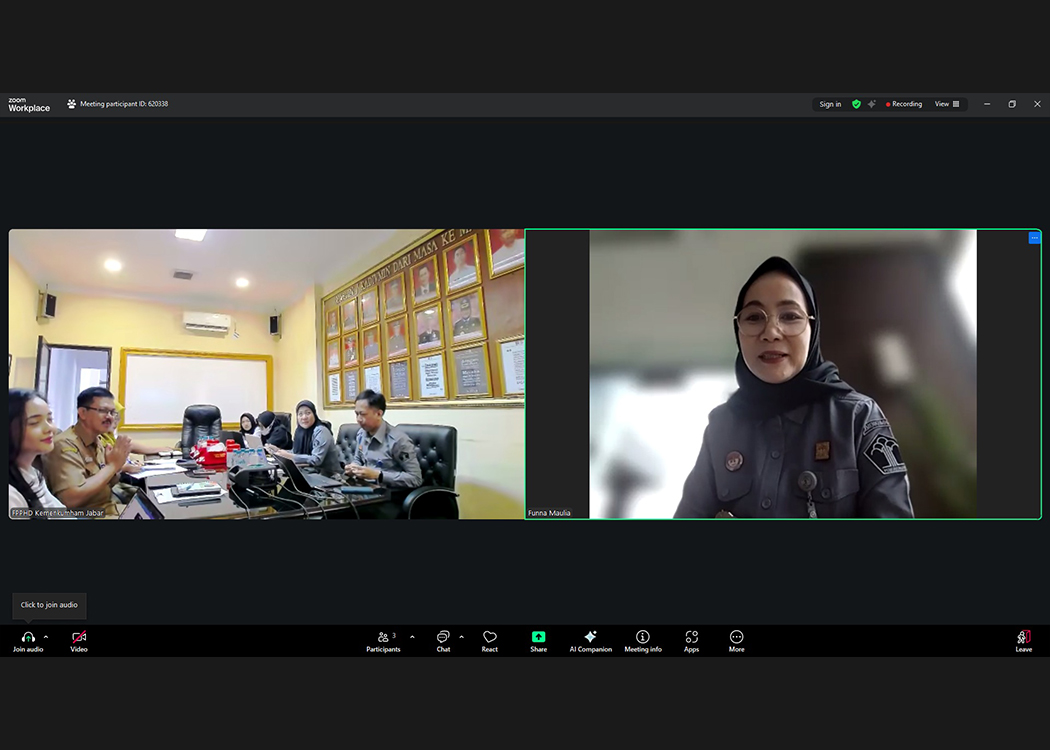
Task: Click Sign in at the top bar
Action: (x=830, y=104)
